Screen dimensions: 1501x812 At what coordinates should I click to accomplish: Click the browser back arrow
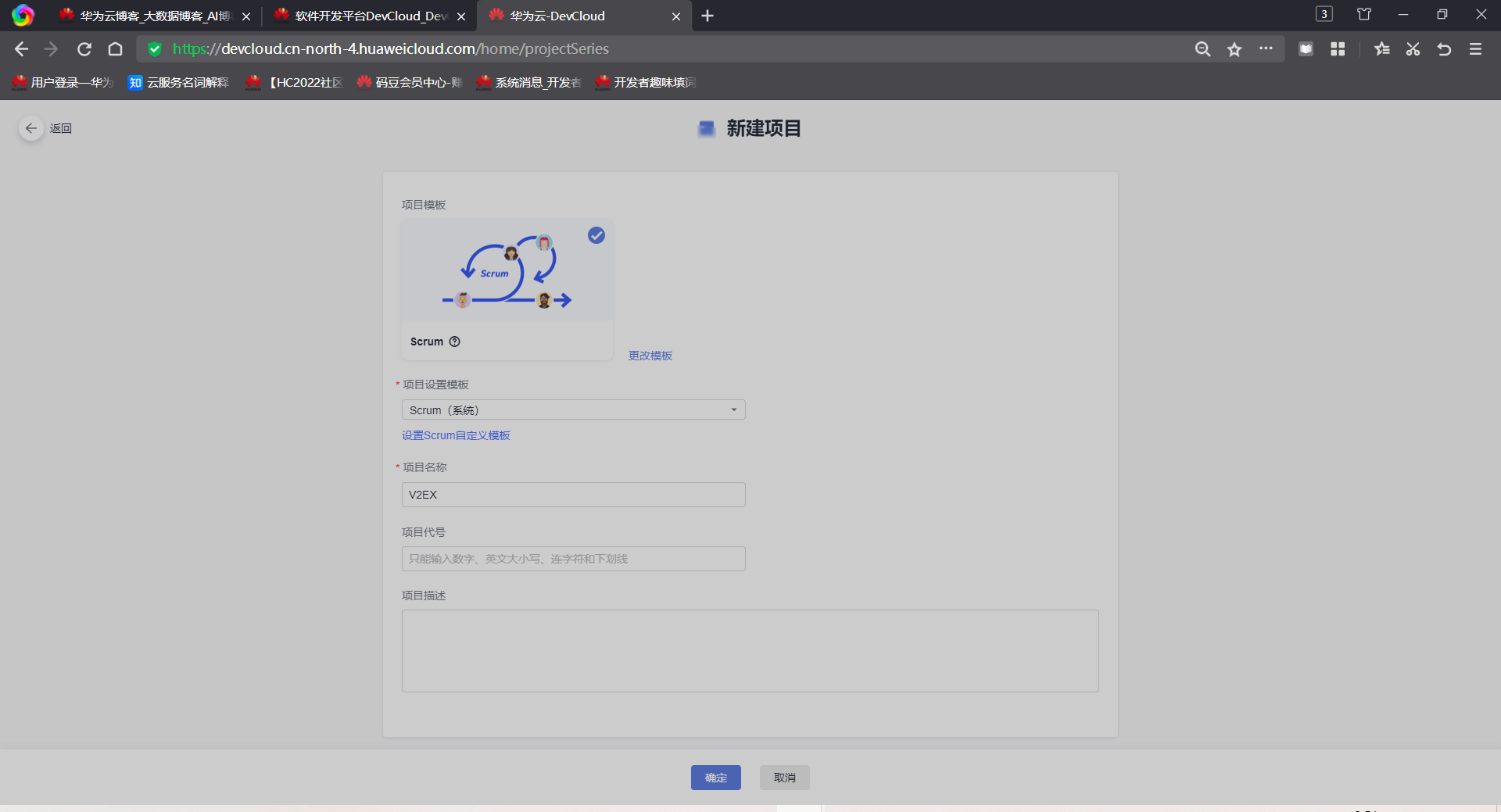point(21,49)
